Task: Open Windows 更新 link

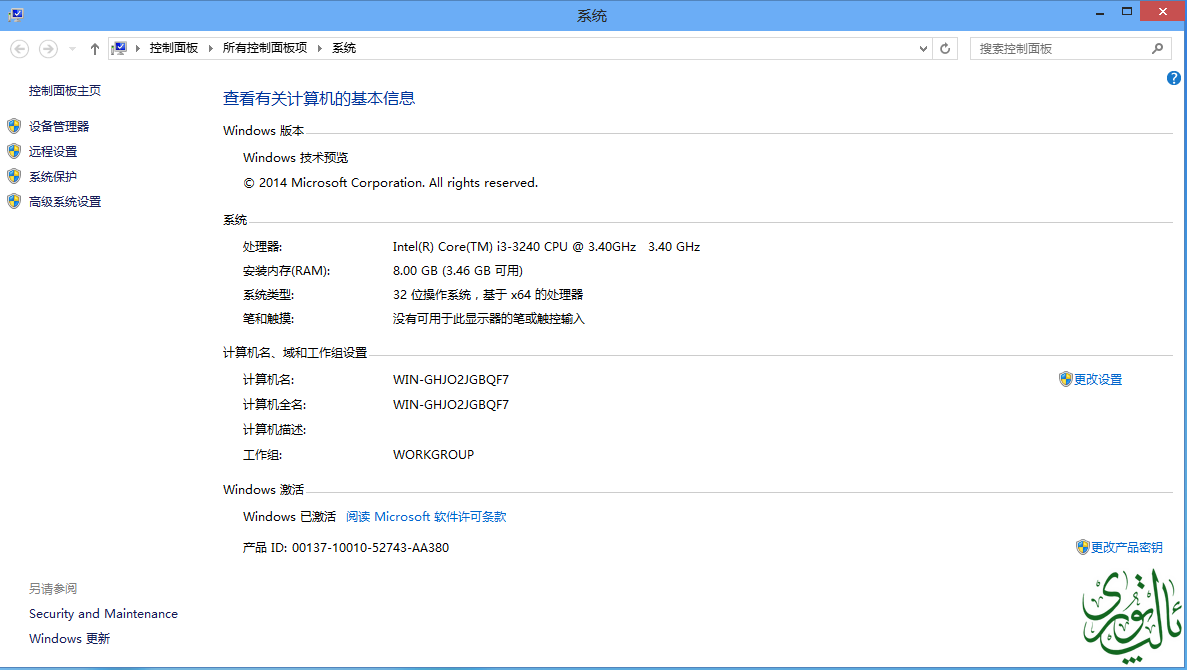Action: click(70, 638)
